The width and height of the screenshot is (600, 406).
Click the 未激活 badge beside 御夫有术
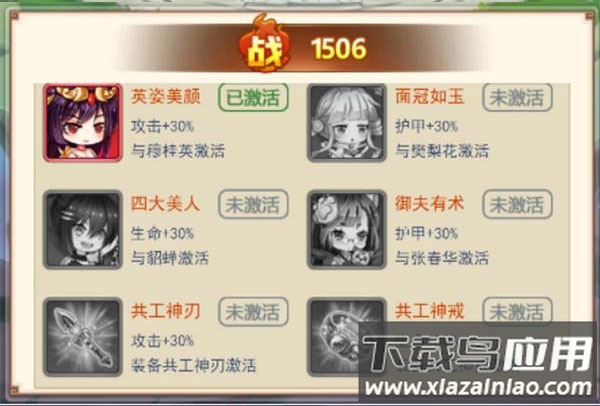point(517,204)
